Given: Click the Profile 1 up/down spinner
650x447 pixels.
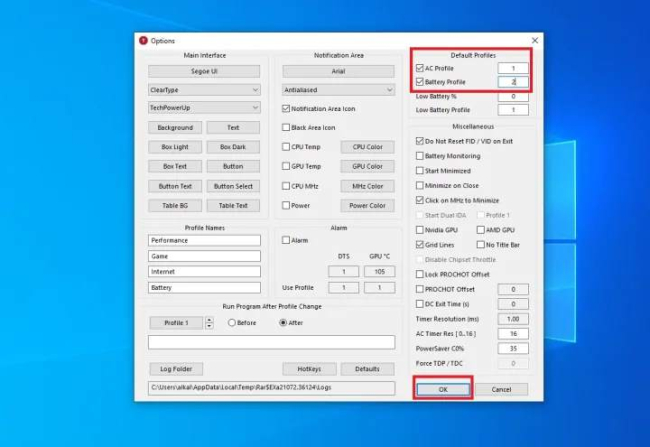Looking at the screenshot, I should (209, 323).
